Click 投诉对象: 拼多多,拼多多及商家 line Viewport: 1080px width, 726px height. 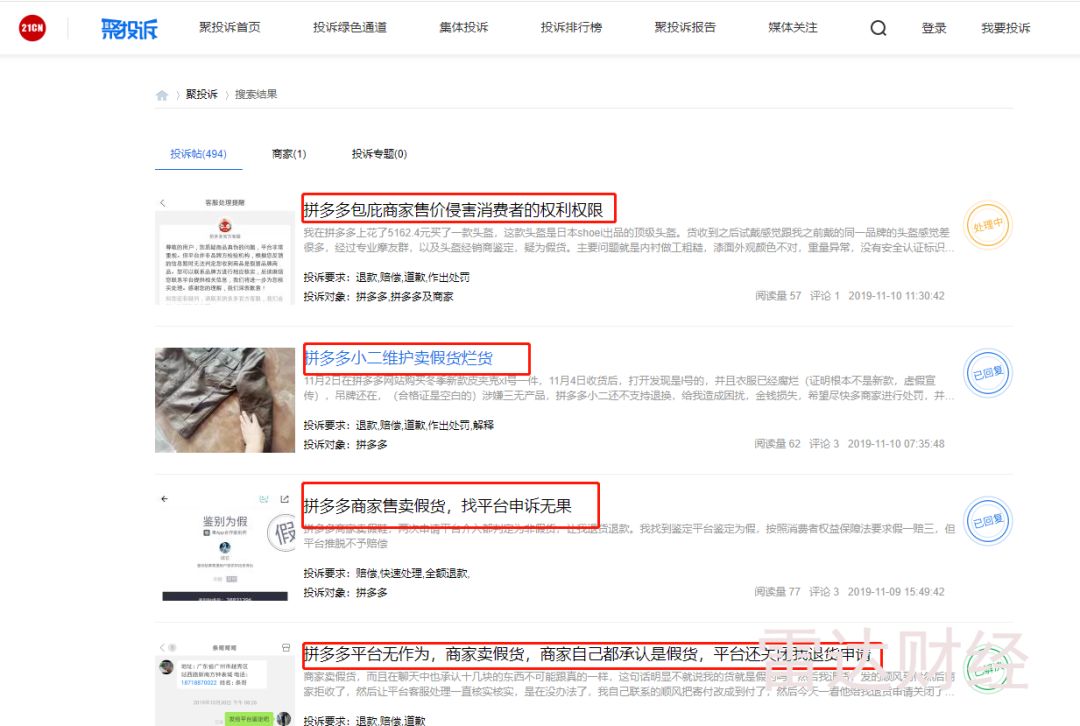[x=378, y=297]
